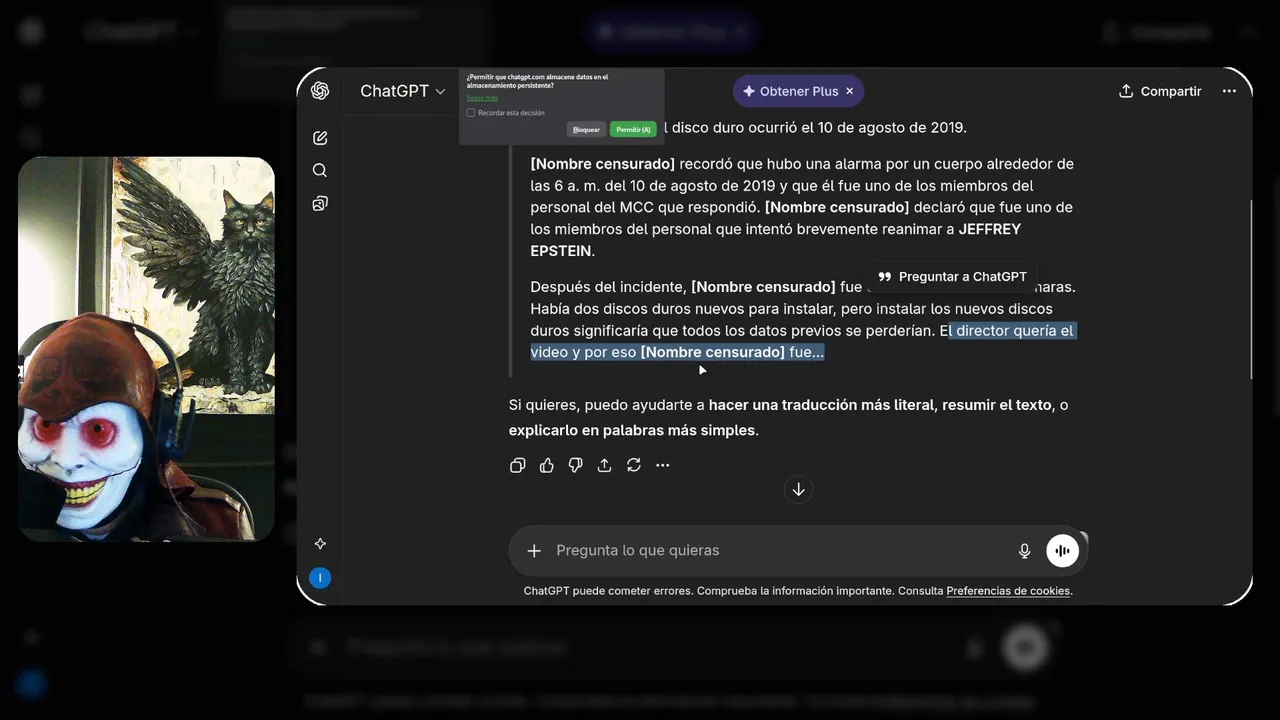Viewport: 1280px width, 720px height.
Task: Open the blue user profile avatar
Action: (320, 578)
